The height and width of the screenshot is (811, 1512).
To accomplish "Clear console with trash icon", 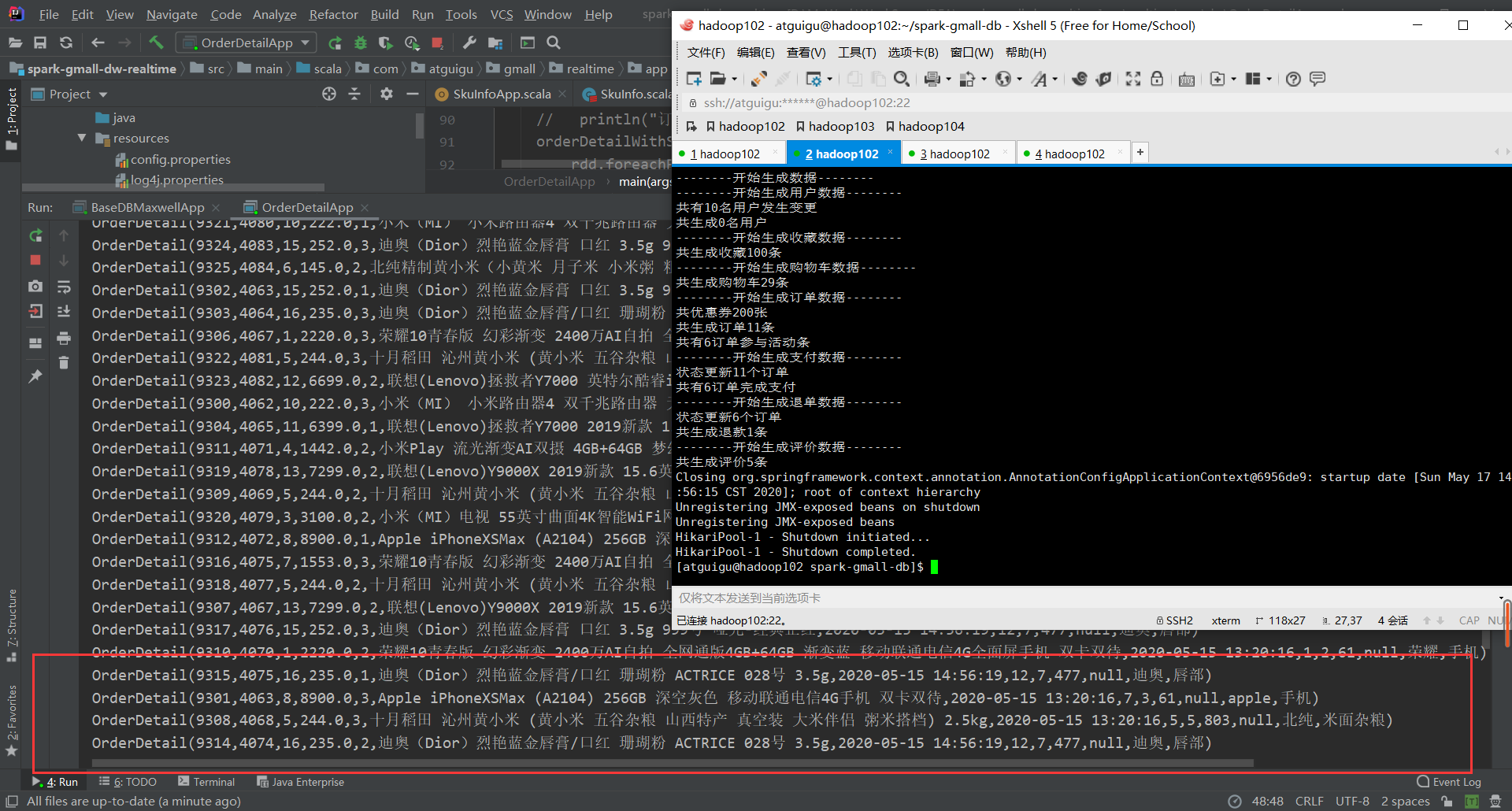I will 64,362.
